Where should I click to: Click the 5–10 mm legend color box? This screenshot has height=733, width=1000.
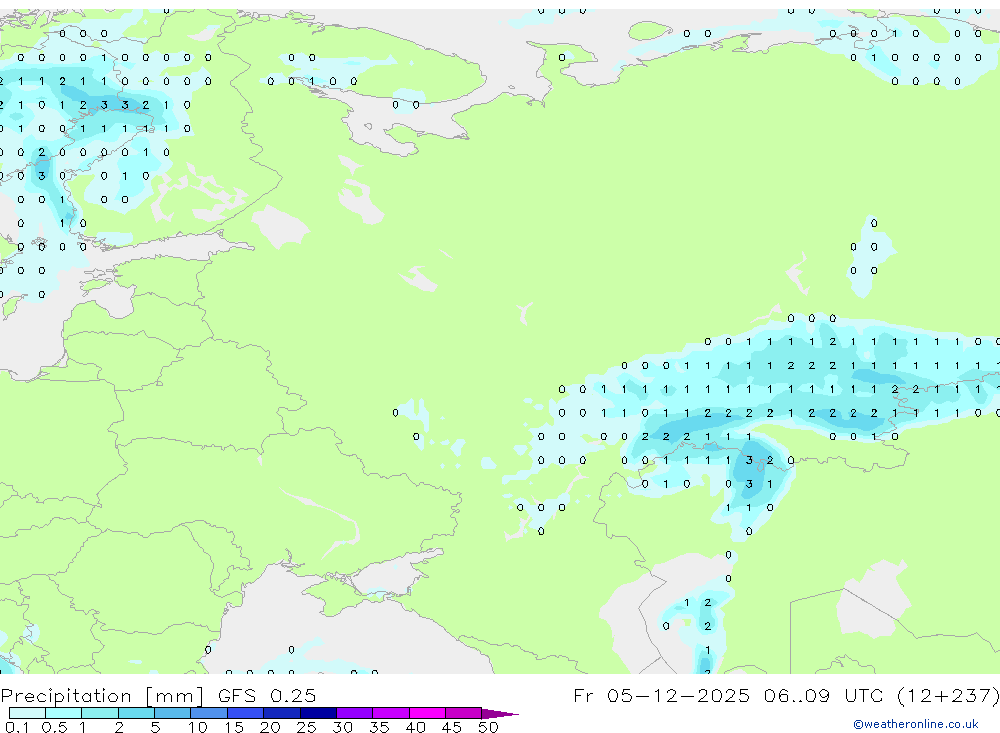pyautogui.click(x=172, y=713)
